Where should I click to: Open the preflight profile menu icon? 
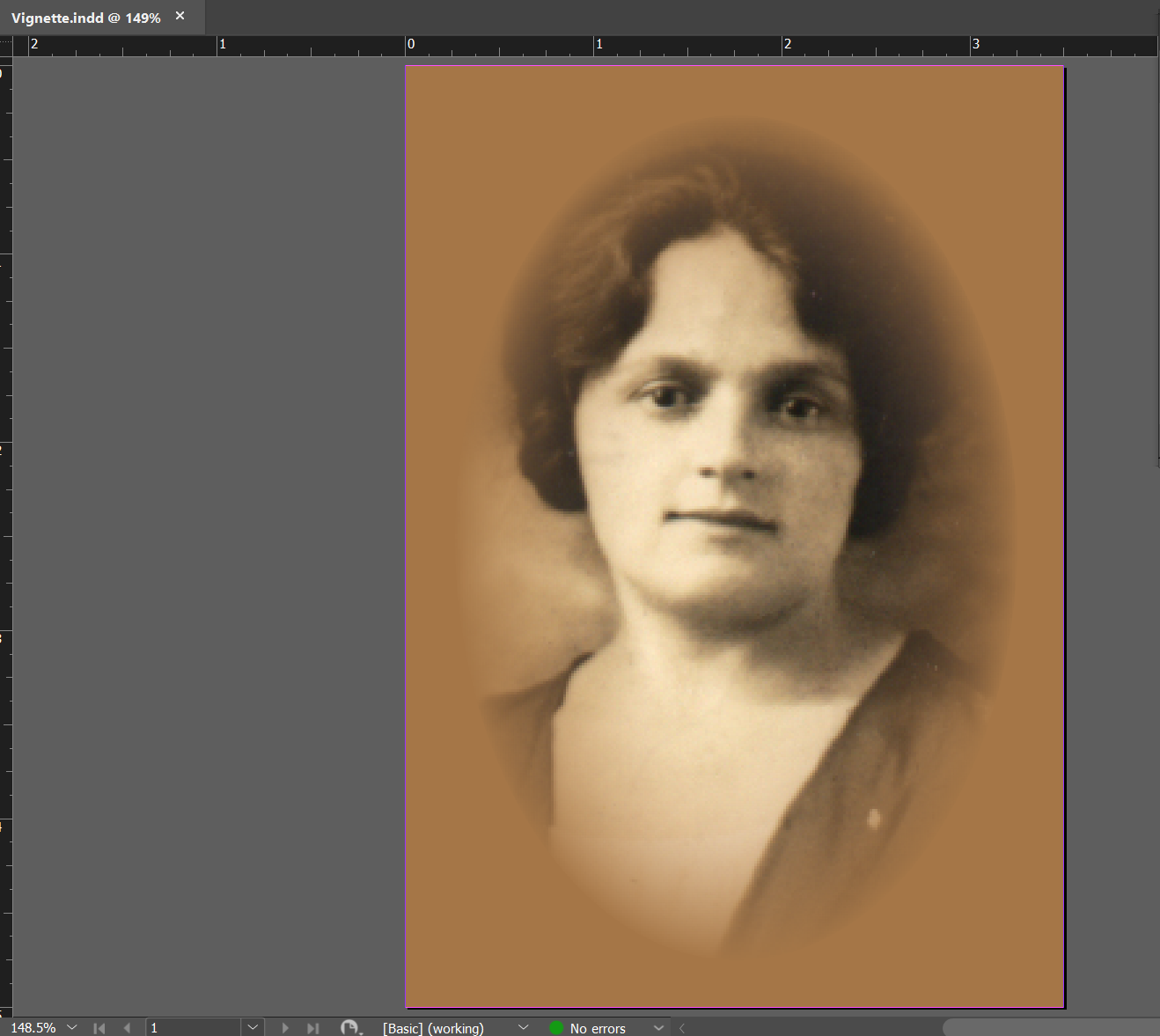coord(351,1028)
